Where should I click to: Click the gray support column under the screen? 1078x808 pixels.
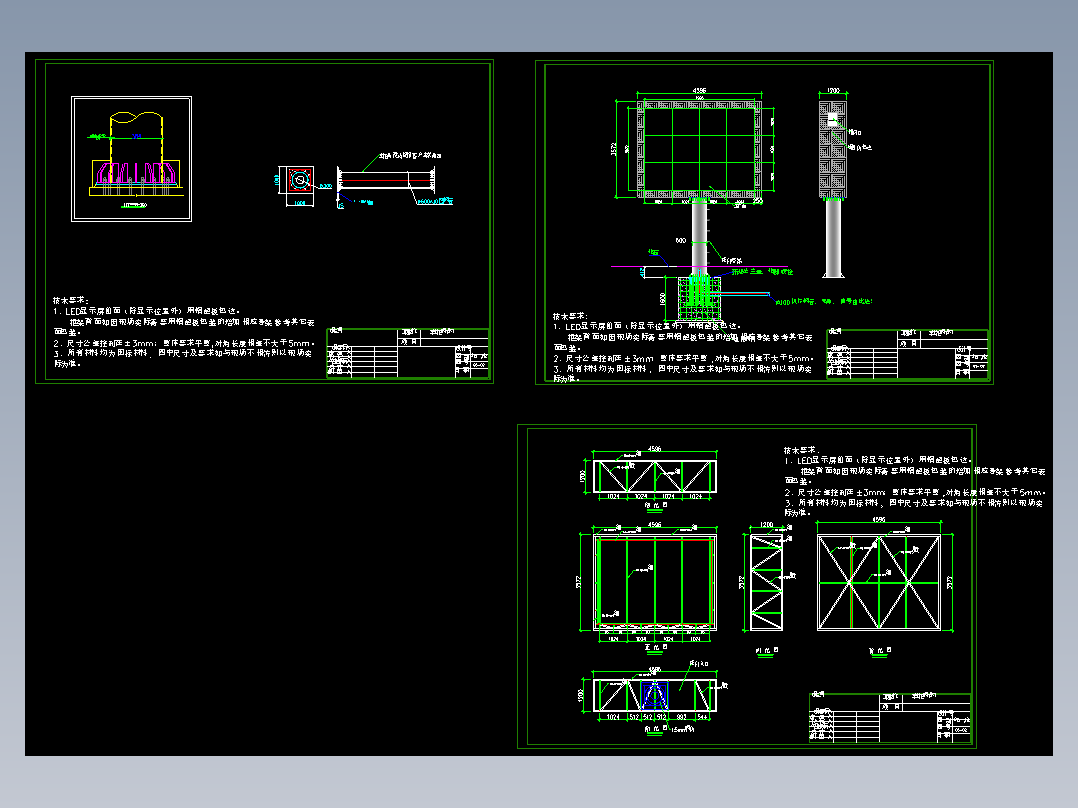tap(699, 236)
